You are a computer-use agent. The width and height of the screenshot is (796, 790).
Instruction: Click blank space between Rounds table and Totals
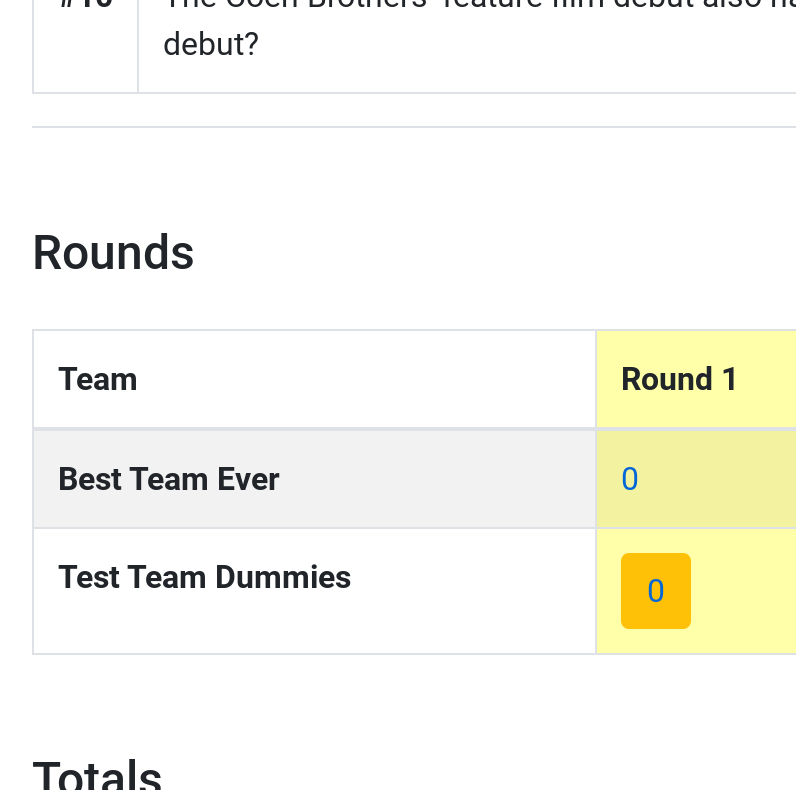(414, 706)
